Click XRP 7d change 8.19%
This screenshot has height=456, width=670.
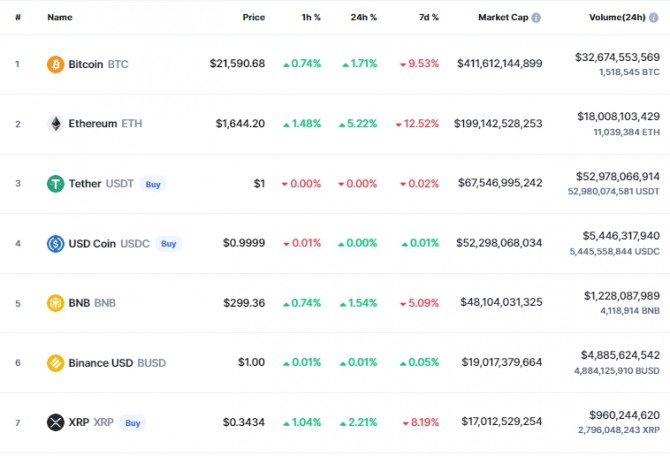420,422
